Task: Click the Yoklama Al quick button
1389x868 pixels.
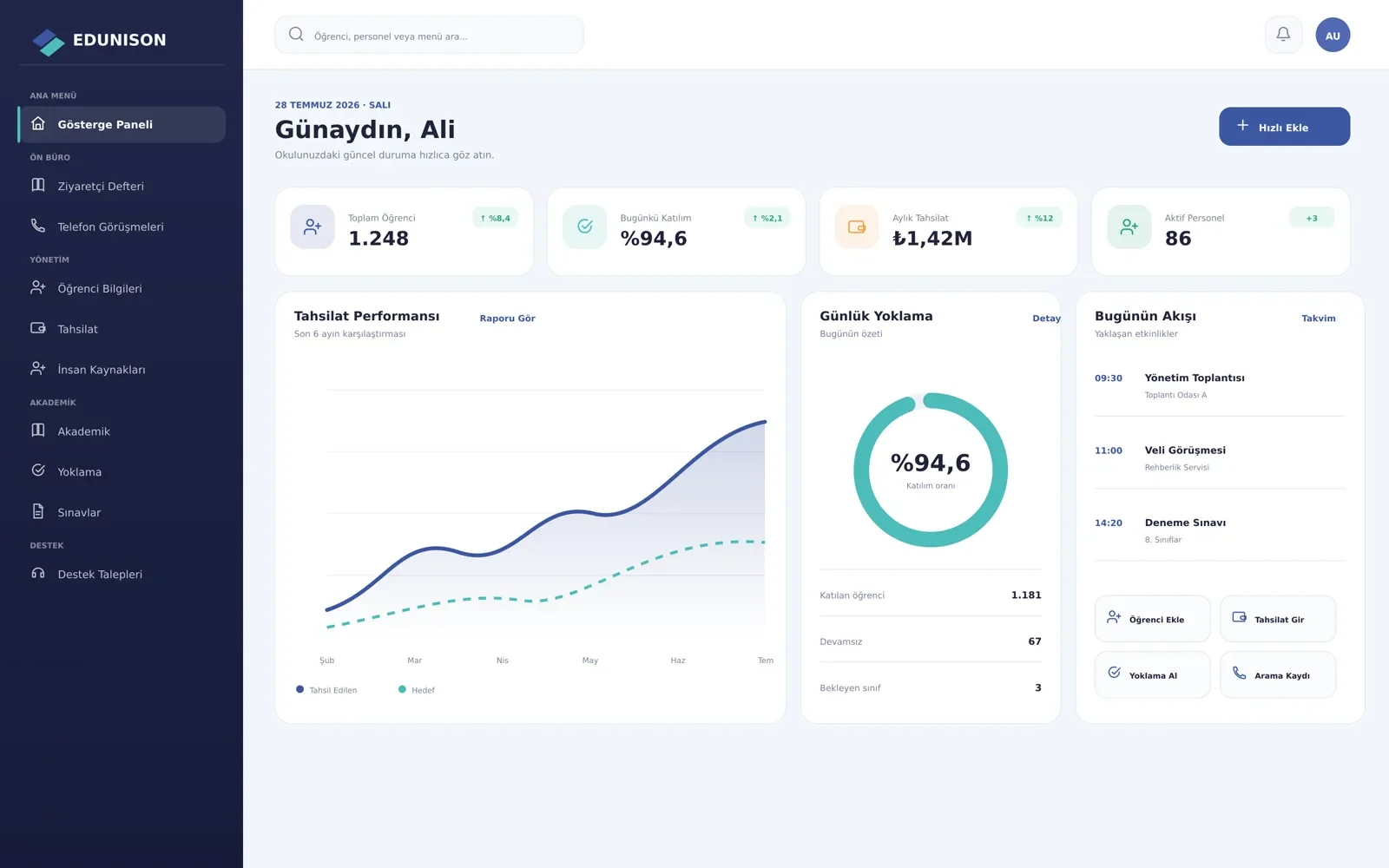Action: click(x=1152, y=674)
